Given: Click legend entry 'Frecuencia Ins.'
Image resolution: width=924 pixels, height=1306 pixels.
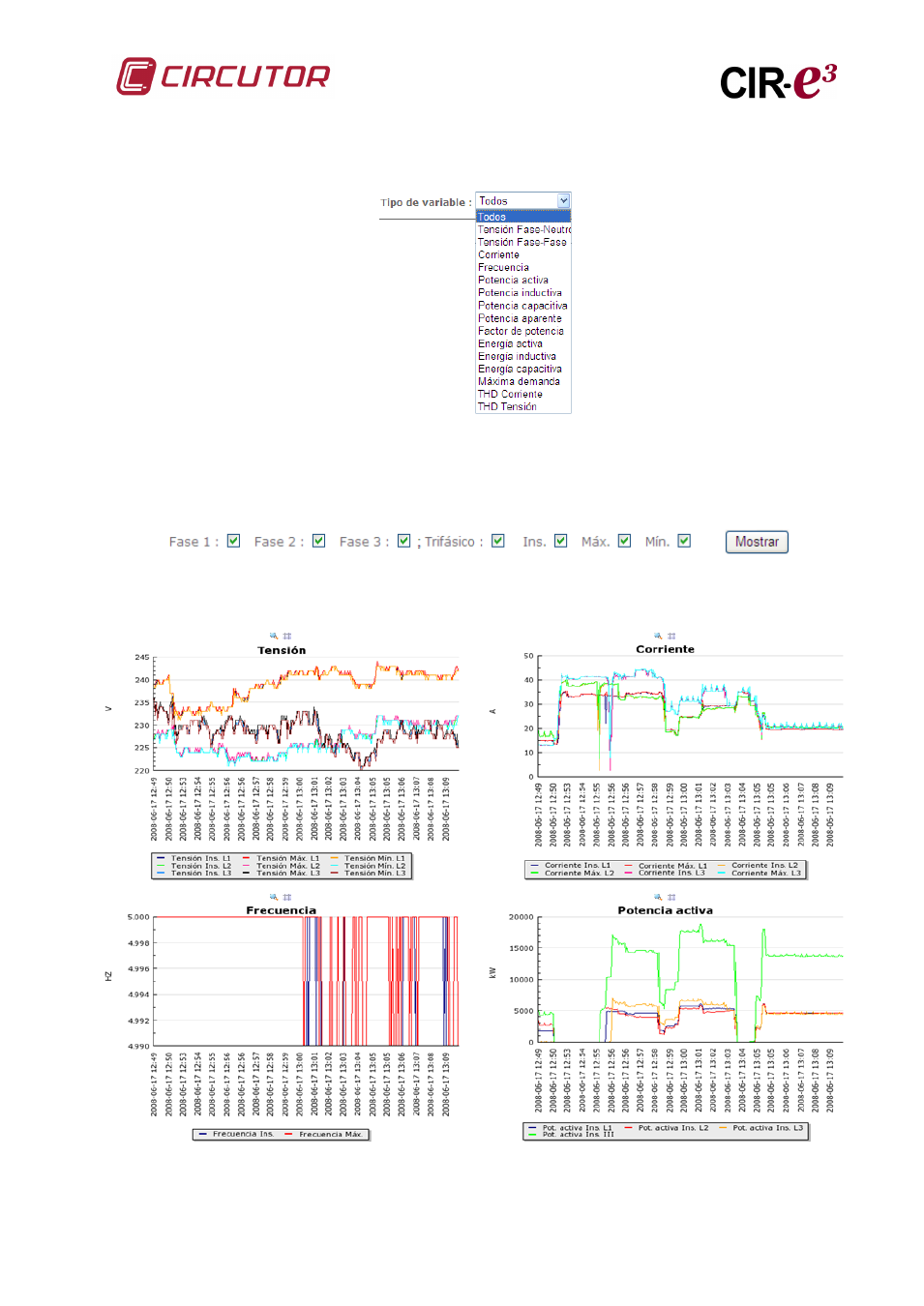Looking at the screenshot, I should 237,1134.
